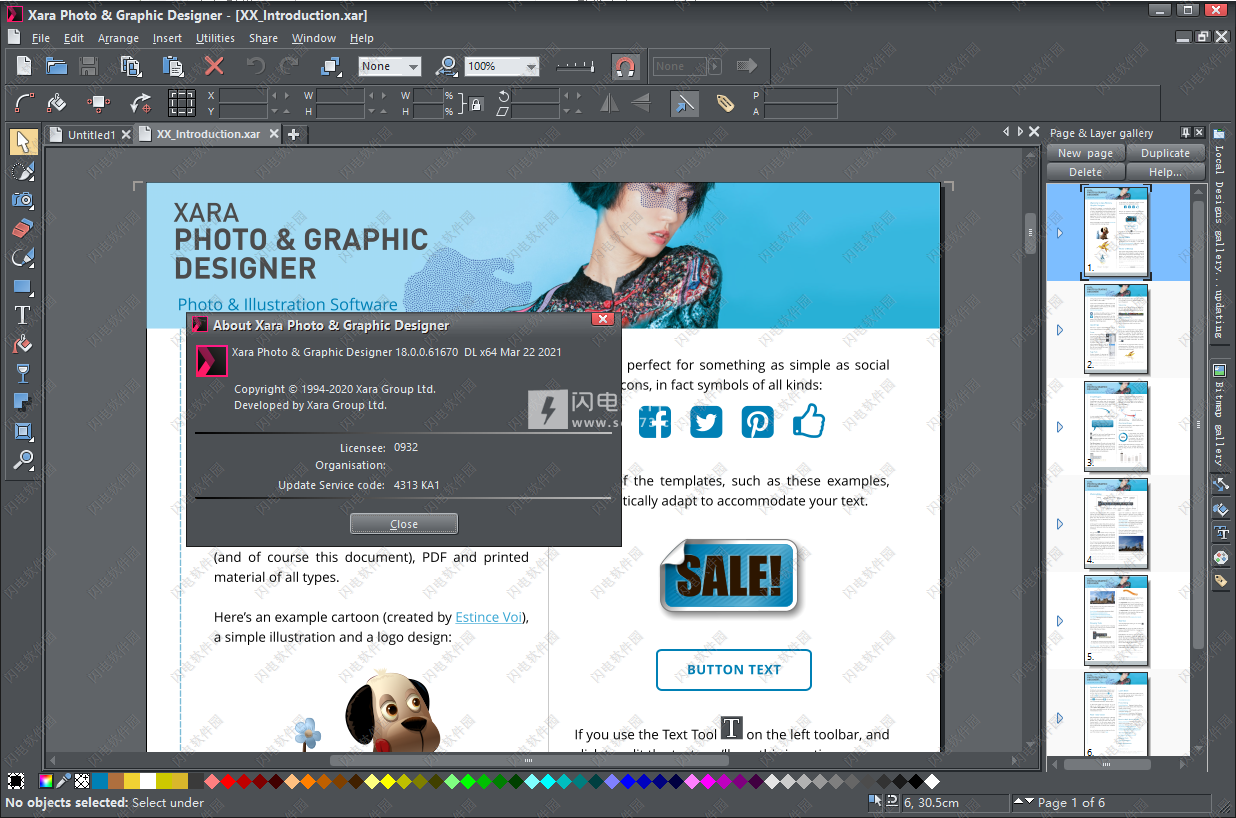
Task: Click the Duplicate page button
Action: [x=1165, y=153]
